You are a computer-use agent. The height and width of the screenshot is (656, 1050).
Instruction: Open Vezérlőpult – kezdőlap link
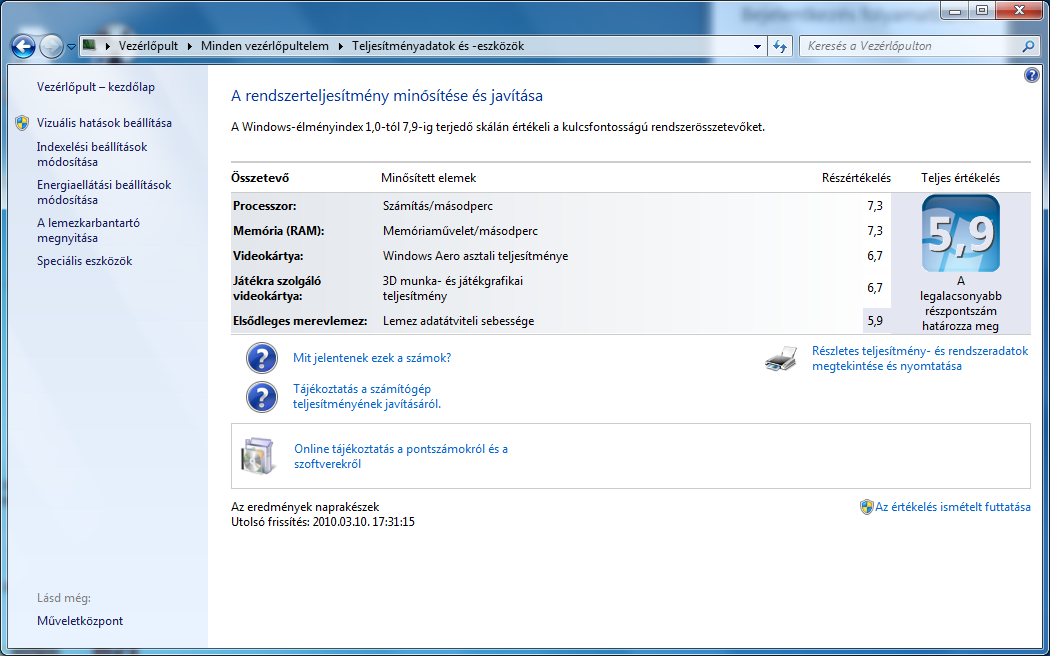click(x=96, y=87)
